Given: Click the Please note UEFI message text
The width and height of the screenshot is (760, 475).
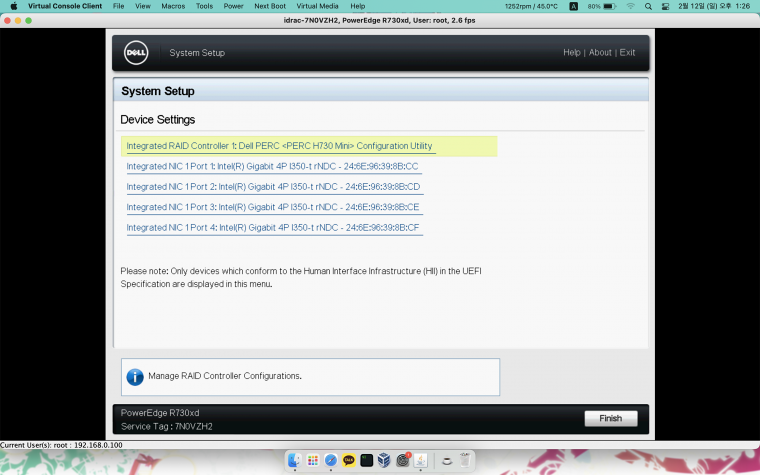Looking at the screenshot, I should [x=301, y=277].
